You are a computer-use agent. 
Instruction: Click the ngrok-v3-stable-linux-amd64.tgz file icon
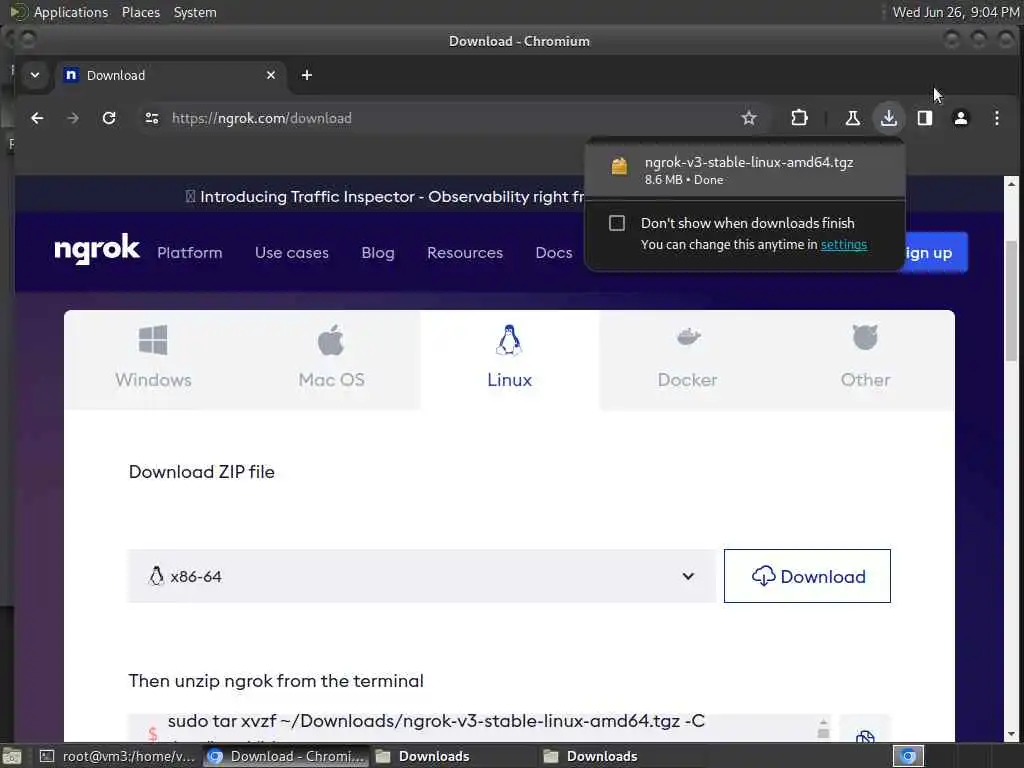click(619, 167)
